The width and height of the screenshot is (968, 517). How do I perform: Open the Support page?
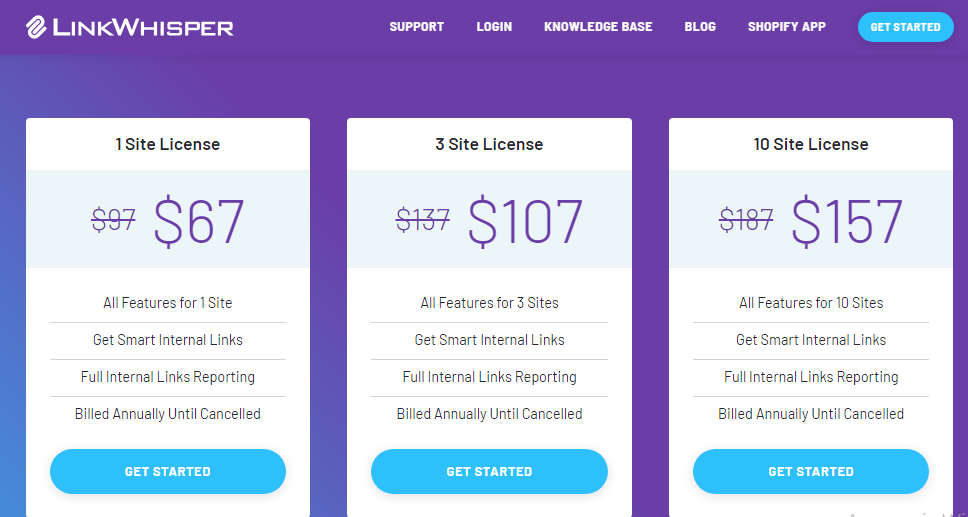tap(417, 27)
